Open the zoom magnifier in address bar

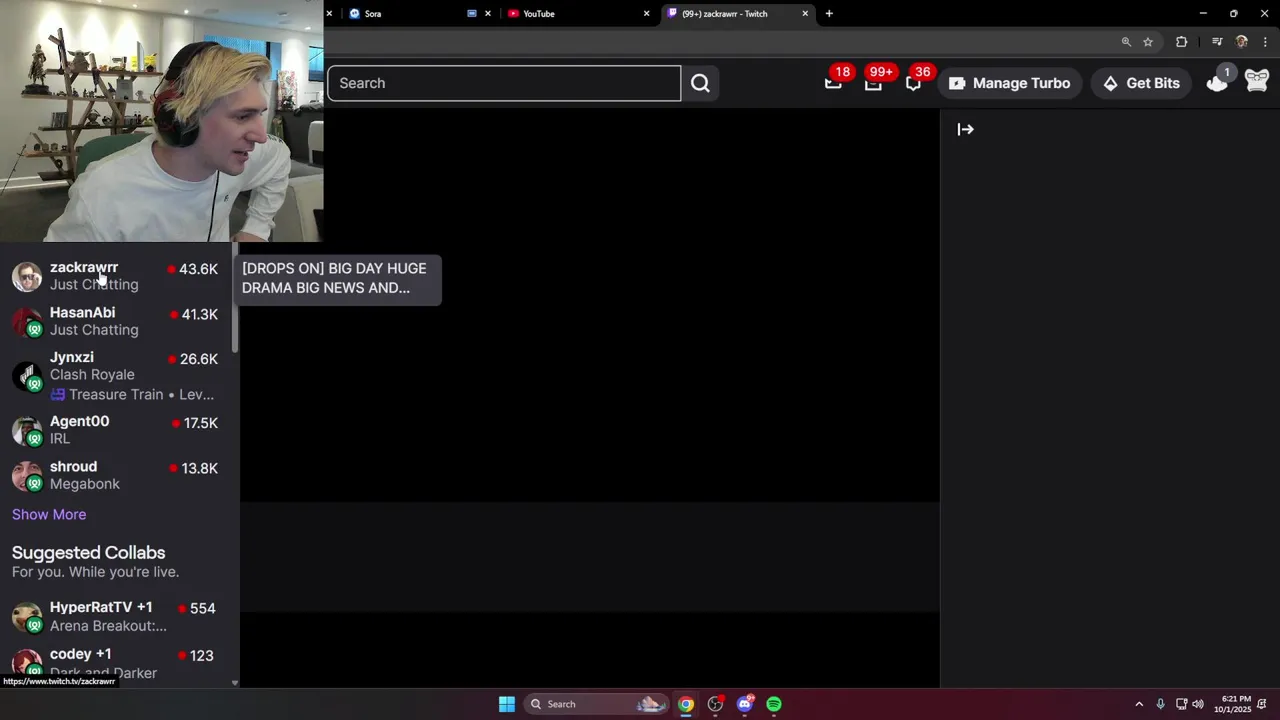tap(1126, 42)
